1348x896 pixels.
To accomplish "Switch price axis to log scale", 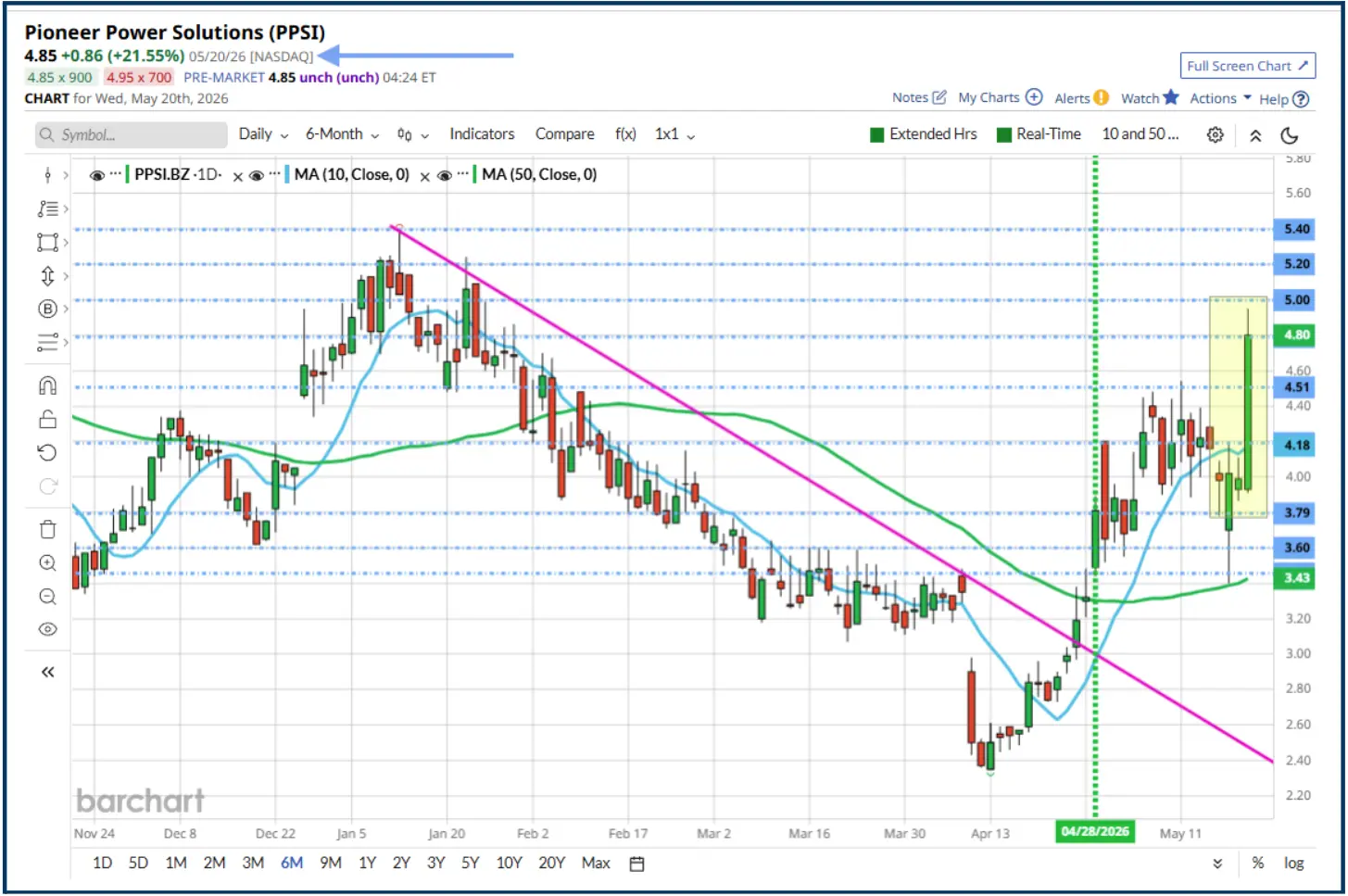I will [1293, 864].
